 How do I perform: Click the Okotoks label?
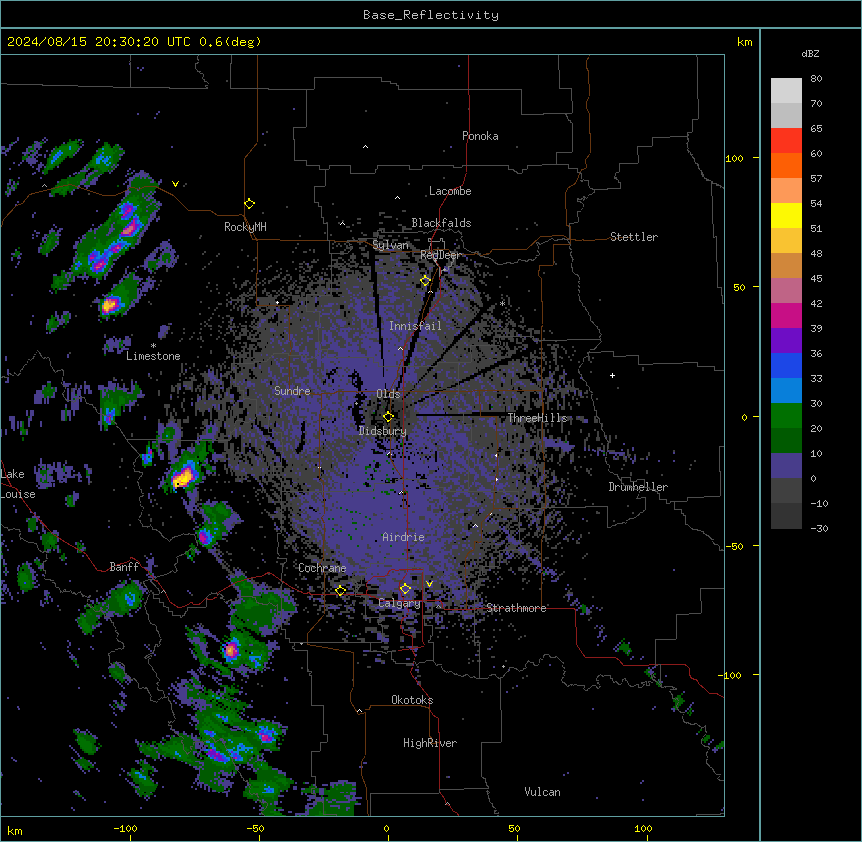412,700
